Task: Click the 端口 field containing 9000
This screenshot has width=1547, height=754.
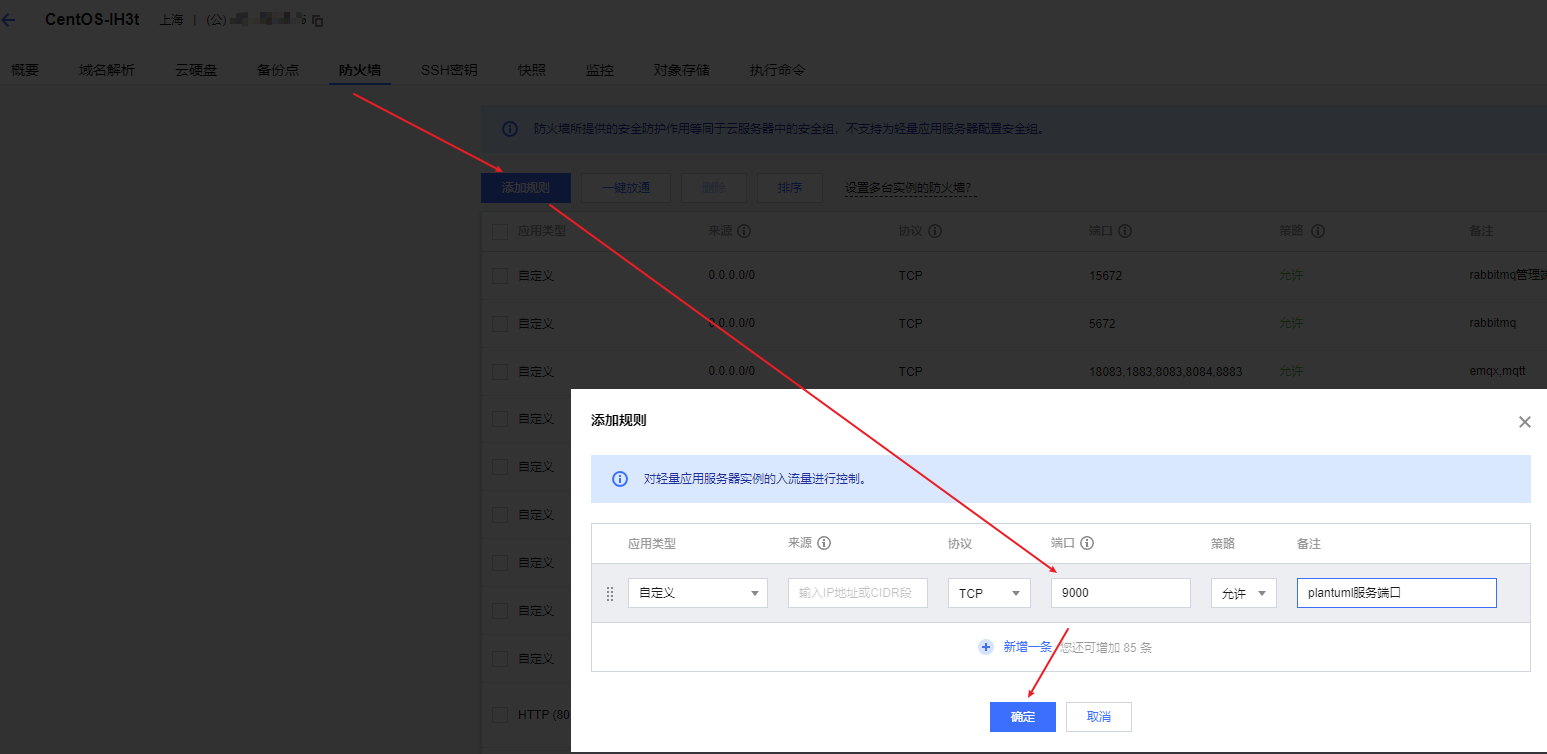Action: point(1121,593)
